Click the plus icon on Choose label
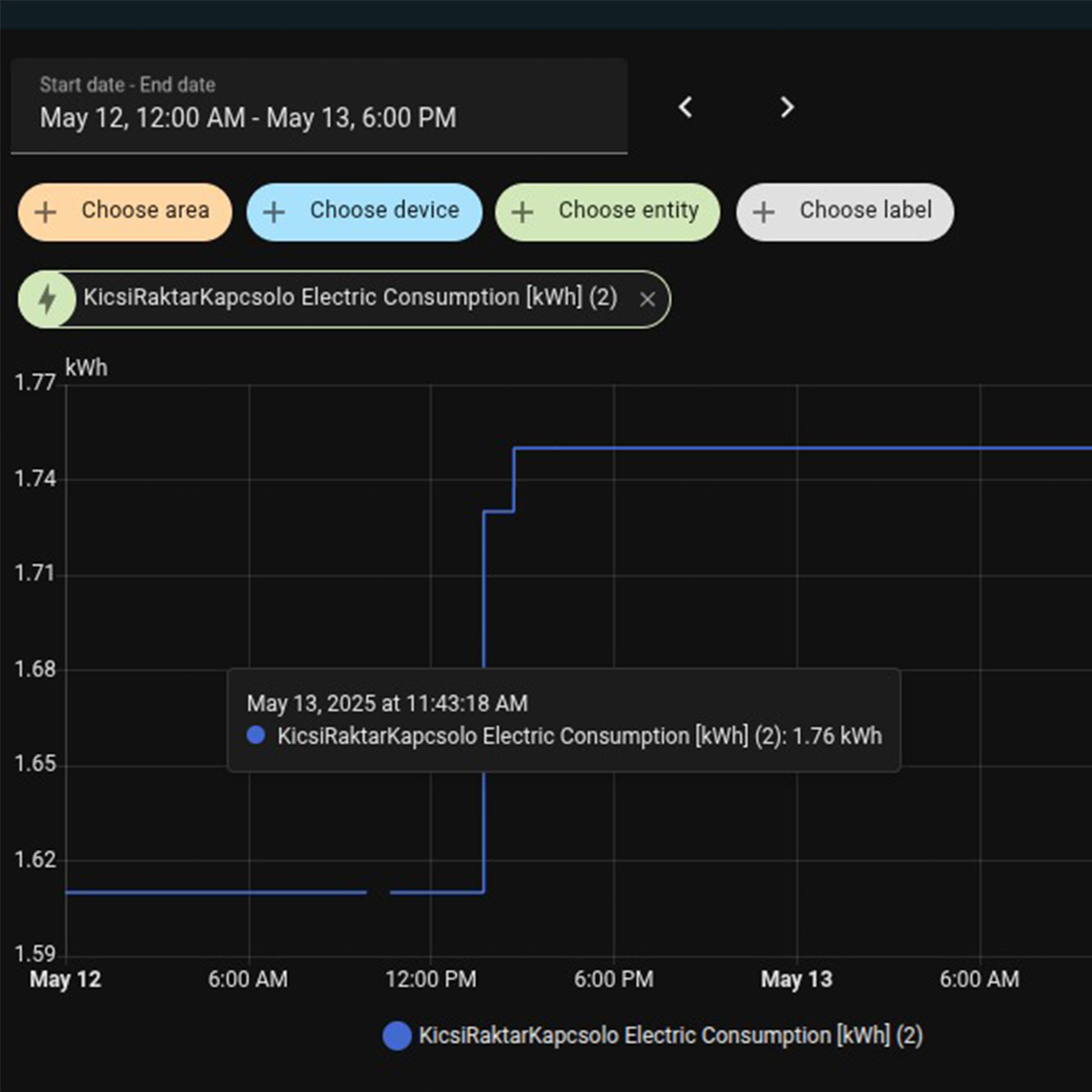This screenshot has width=1092, height=1092. [763, 212]
